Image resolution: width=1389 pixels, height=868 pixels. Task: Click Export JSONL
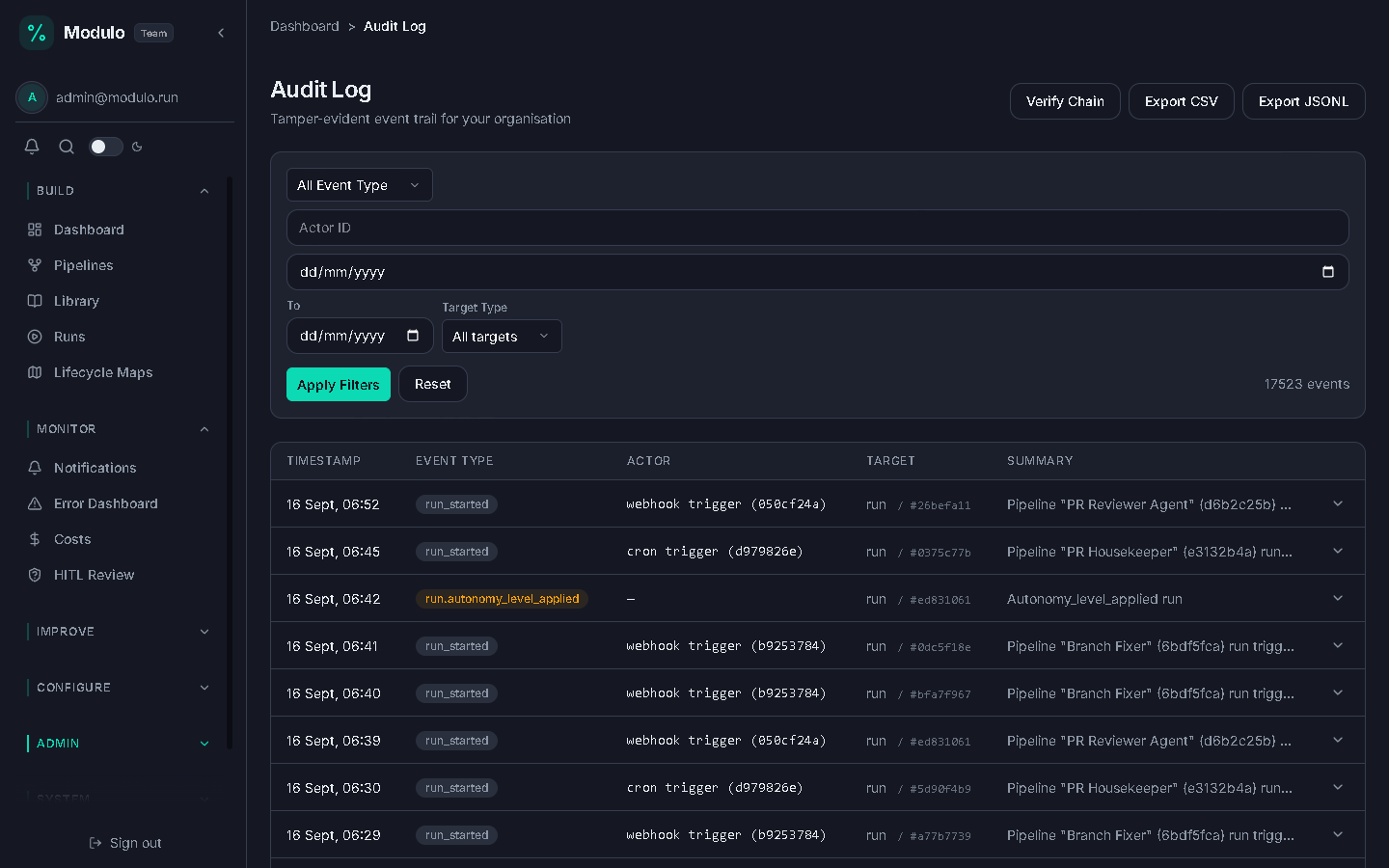[x=1303, y=101]
